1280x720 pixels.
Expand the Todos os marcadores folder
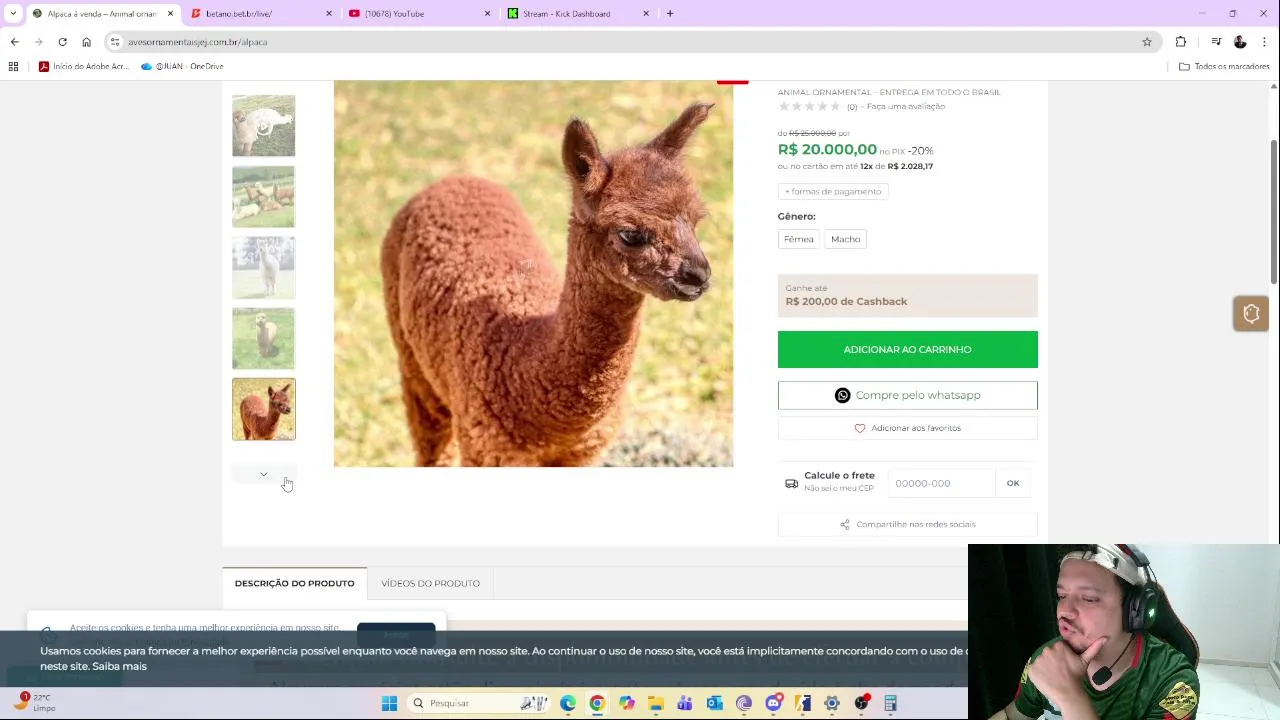(1224, 66)
